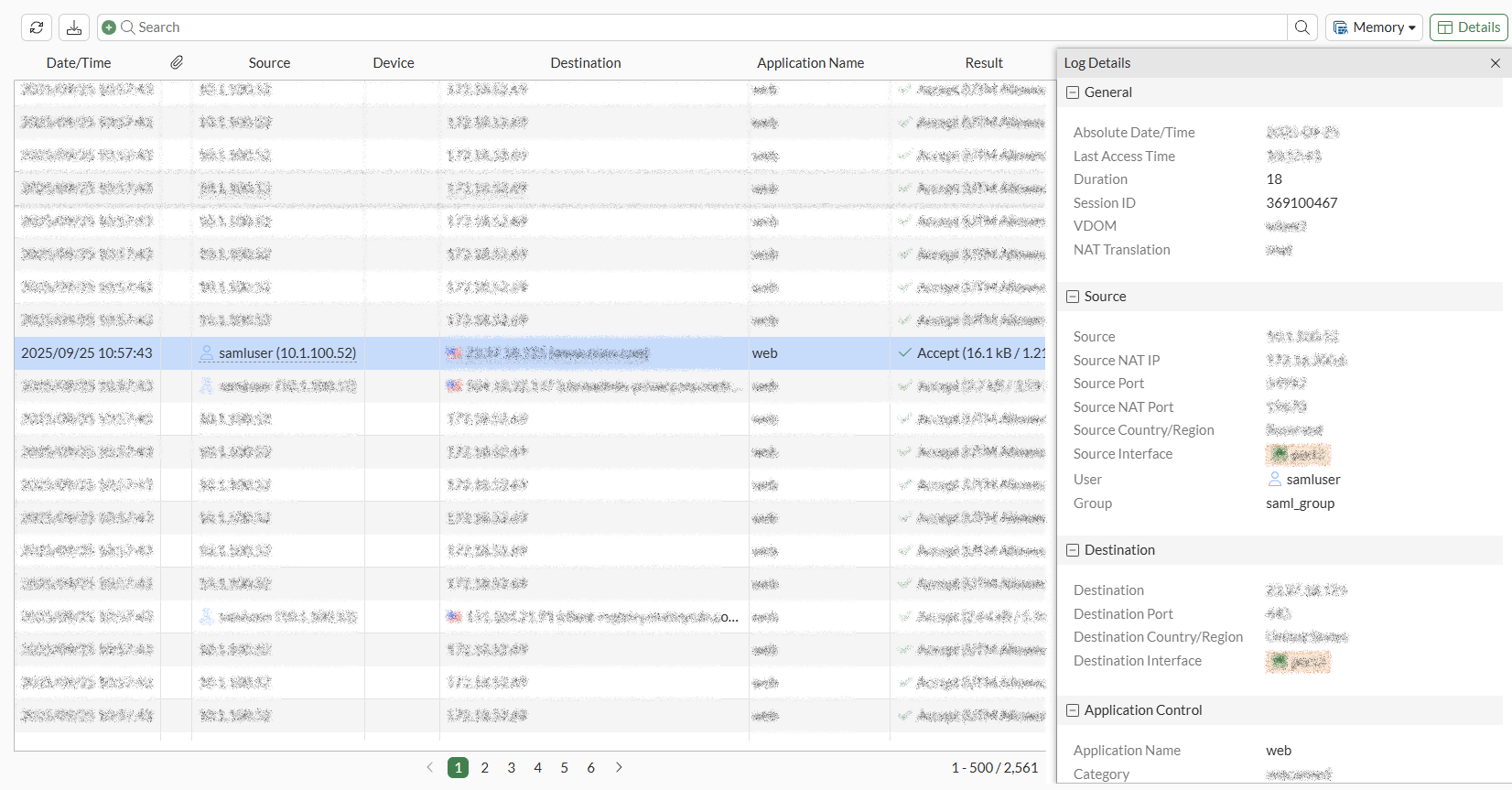Jump to page 6 of logs
Screen dimensions: 1512x790
point(591,767)
